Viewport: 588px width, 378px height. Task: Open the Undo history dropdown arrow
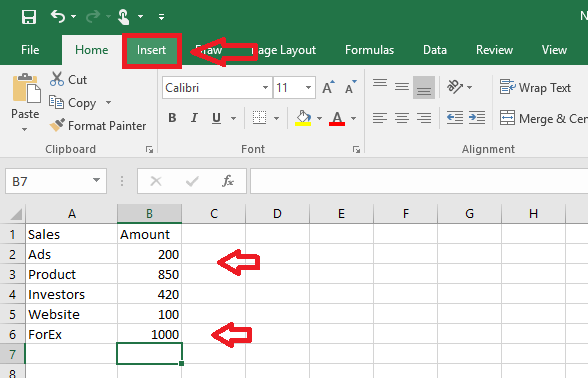(74, 16)
